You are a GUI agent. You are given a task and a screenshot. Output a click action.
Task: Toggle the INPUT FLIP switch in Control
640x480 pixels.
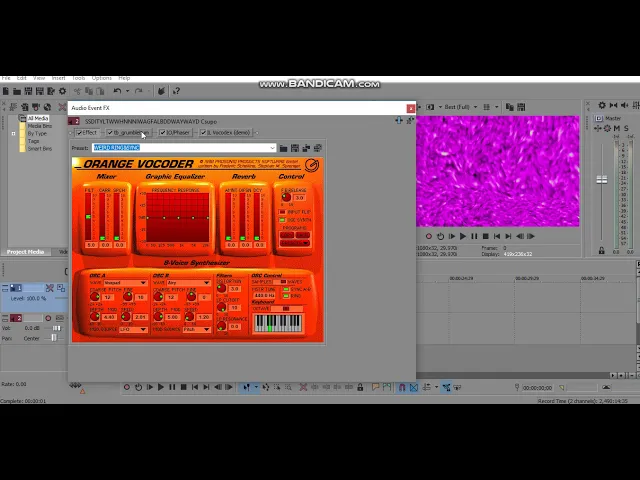tap(282, 212)
